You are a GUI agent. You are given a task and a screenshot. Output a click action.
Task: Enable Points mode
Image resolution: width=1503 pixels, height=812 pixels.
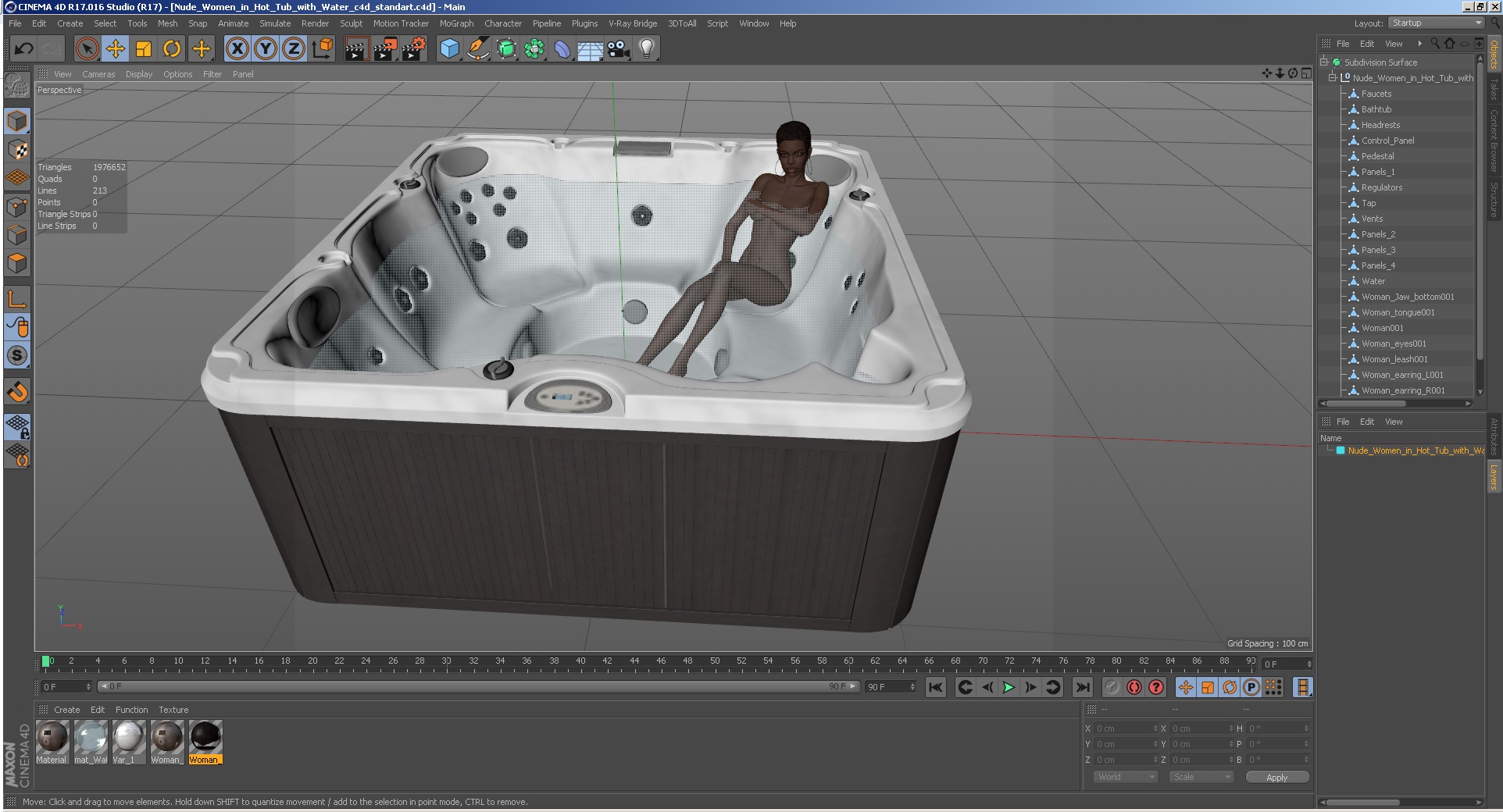coord(17,207)
